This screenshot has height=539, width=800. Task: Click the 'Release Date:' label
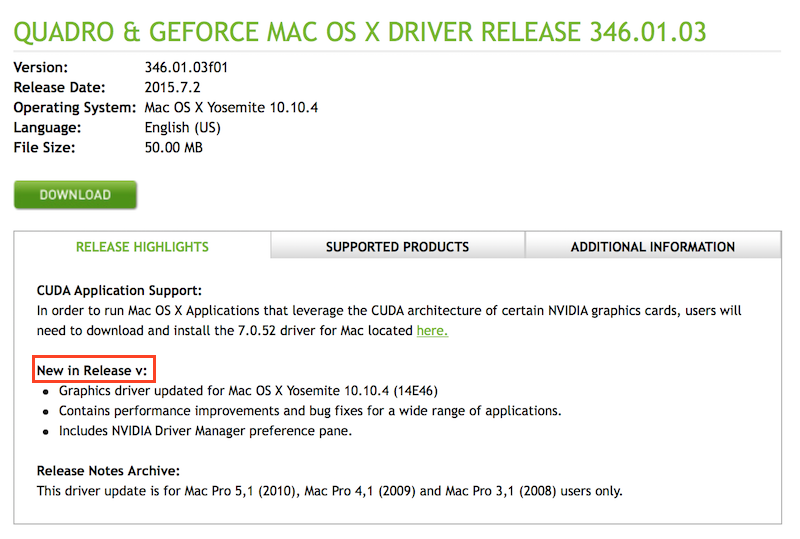59,87
